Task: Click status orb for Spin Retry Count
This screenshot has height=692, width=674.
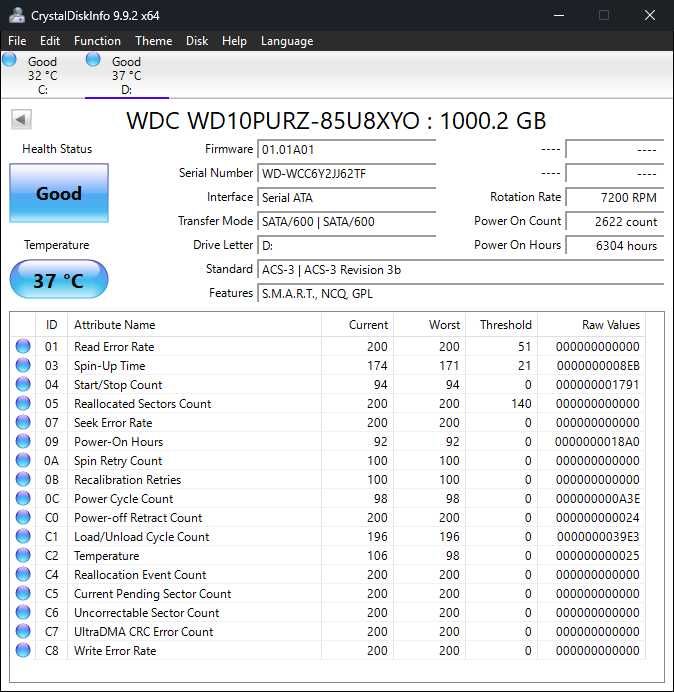Action: [23, 460]
